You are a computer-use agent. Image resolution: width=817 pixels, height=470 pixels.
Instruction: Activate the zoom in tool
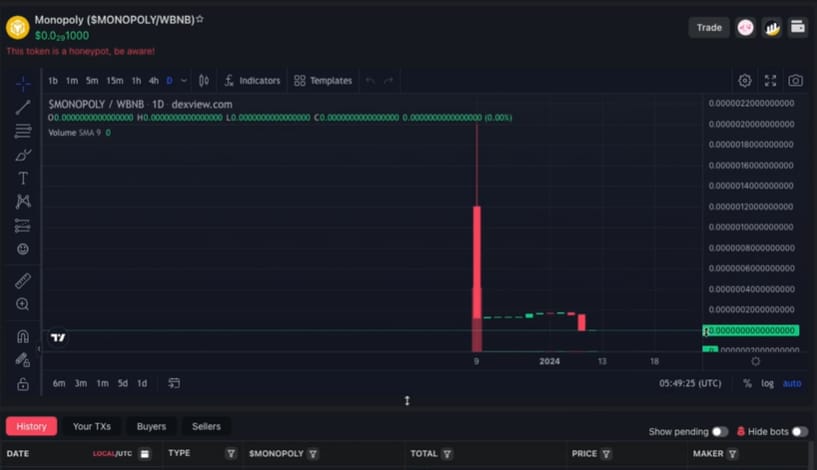(23, 304)
